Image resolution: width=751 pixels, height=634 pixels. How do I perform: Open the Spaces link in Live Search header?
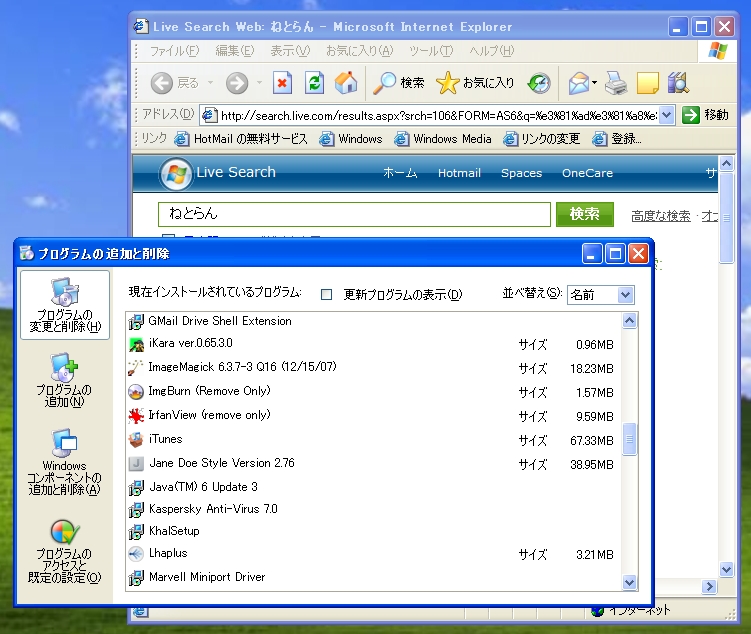coord(522,173)
